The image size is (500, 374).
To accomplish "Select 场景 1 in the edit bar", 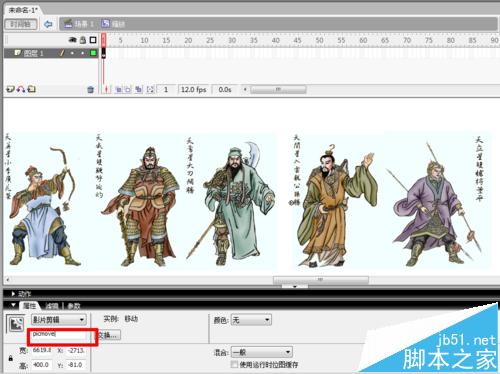I will 80,24.
